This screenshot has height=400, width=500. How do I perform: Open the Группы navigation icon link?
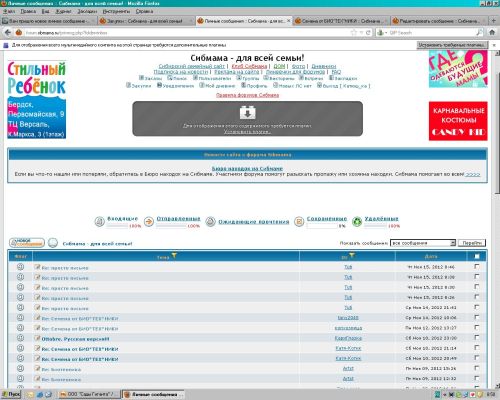248,78
